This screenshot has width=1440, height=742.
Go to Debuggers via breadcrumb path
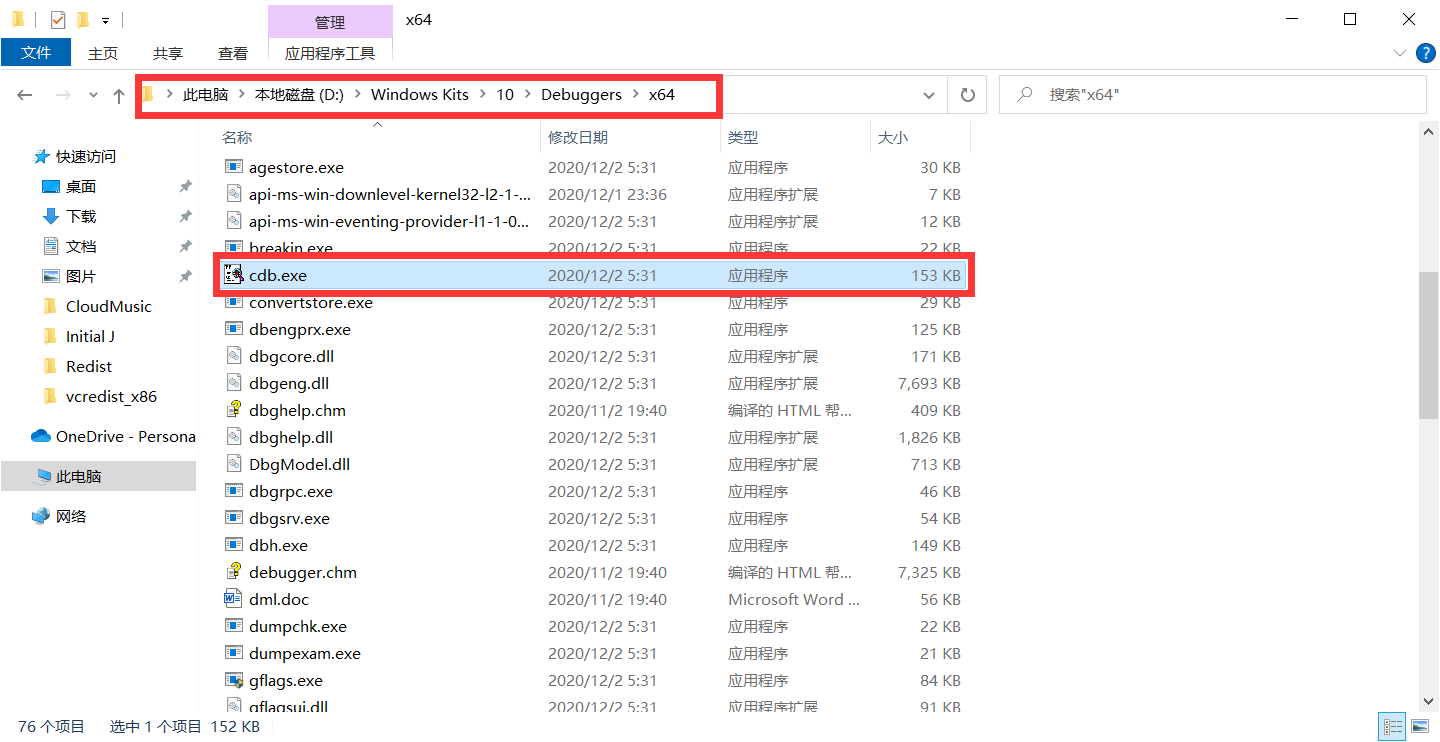tap(581, 94)
